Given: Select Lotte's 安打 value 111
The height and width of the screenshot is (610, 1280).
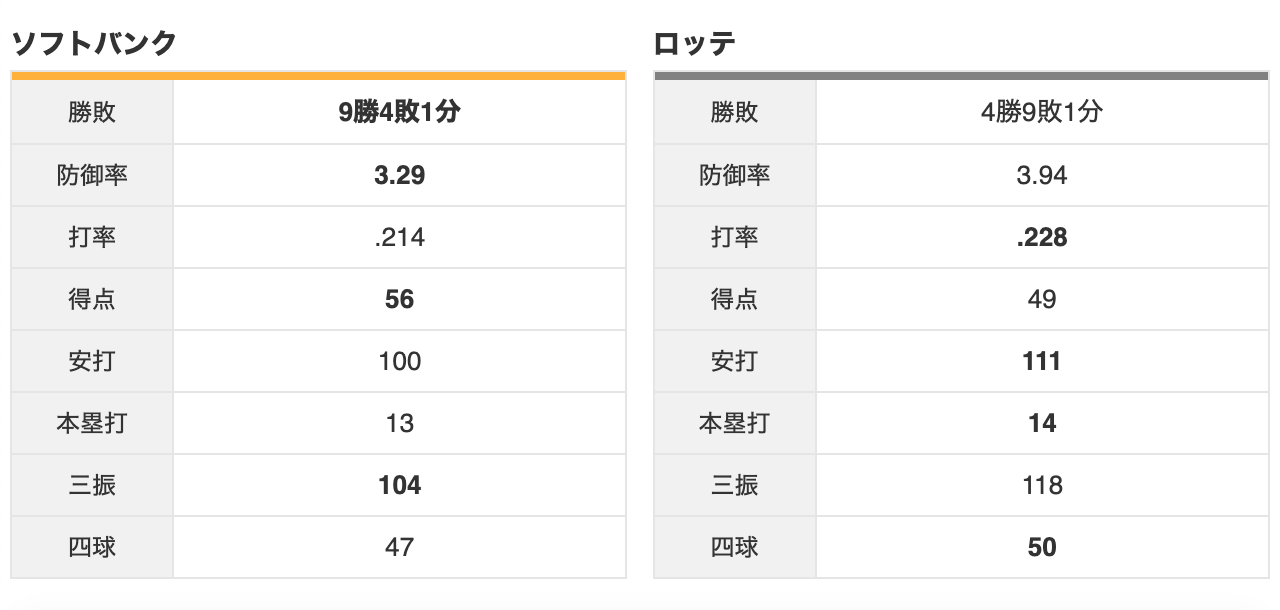Looking at the screenshot, I should (1042, 361).
